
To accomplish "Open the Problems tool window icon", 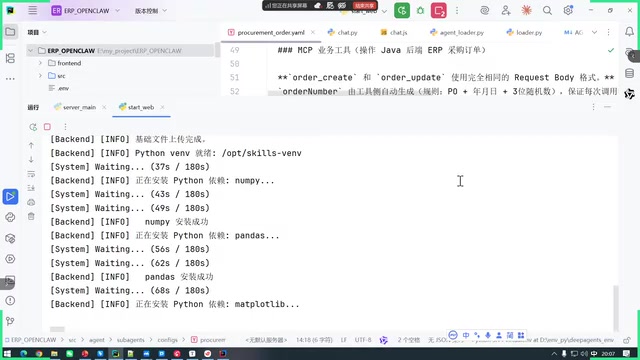I will (x=10, y=301).
